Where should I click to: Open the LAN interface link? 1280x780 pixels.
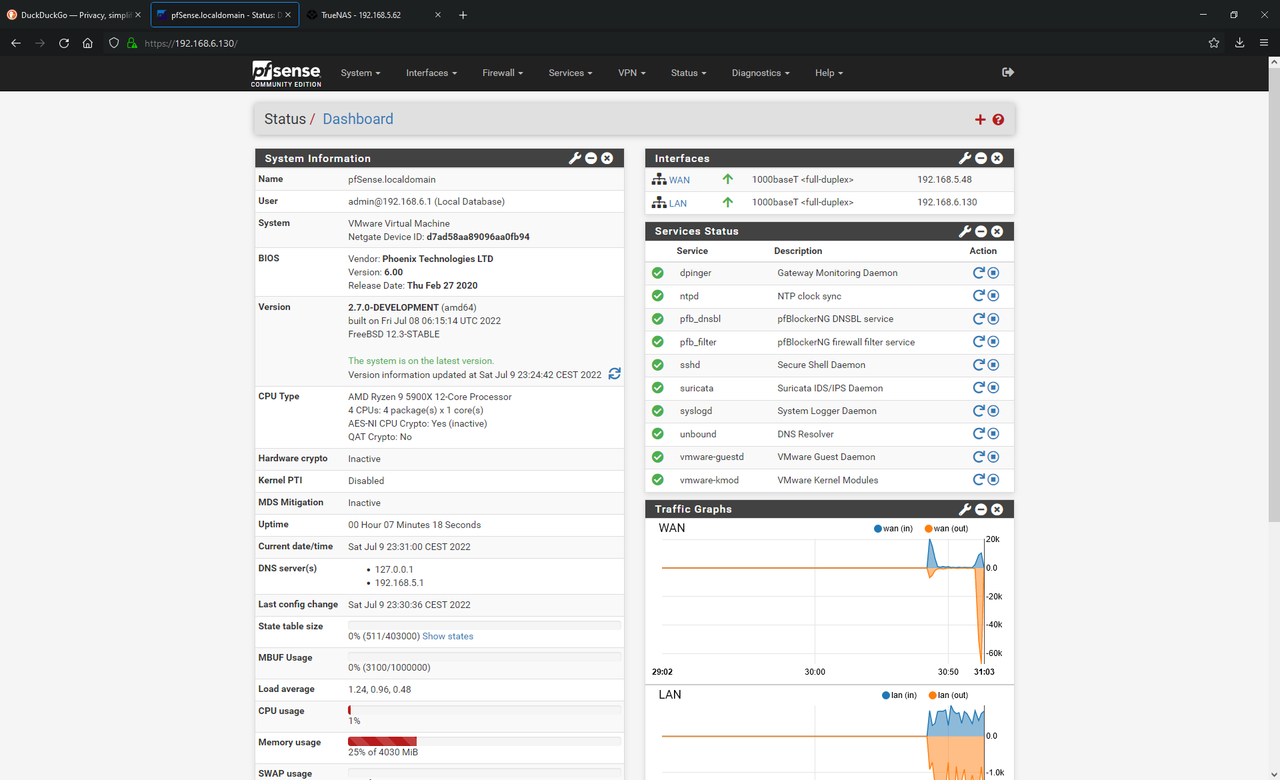tap(678, 203)
